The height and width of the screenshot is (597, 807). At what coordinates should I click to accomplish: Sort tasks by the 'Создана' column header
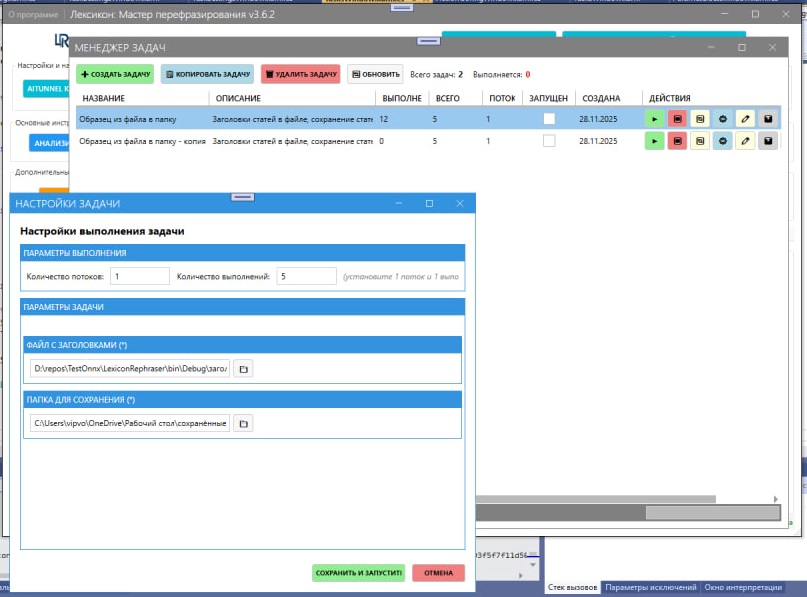pos(601,98)
